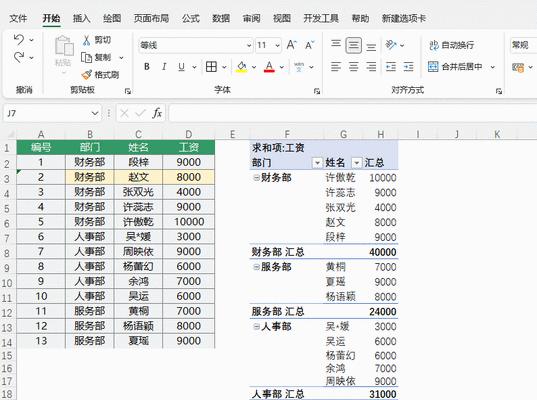537x400 pixels.
Task: Open the font size dropdown
Action: click(277, 45)
